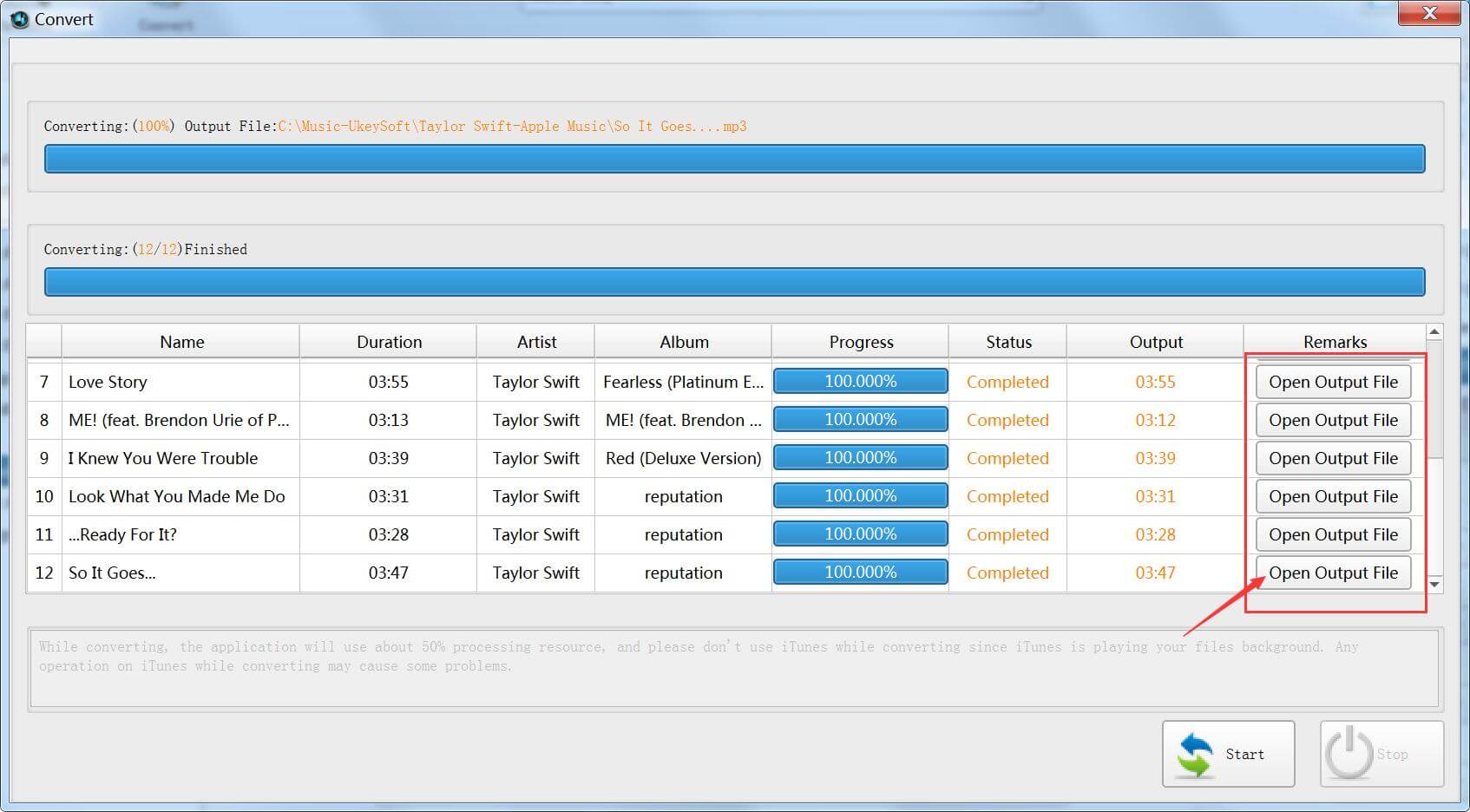Click the conversion notice text box
The image size is (1470, 812).
(x=734, y=669)
